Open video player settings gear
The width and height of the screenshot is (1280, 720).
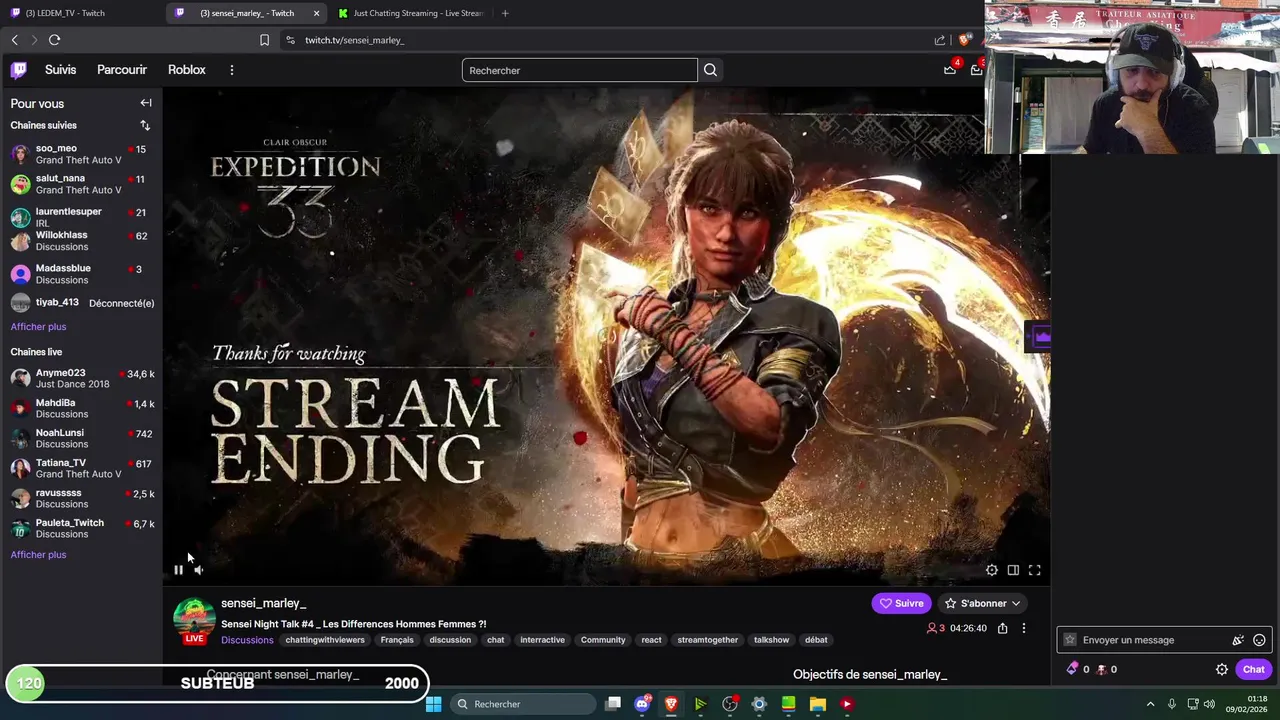[992, 570]
